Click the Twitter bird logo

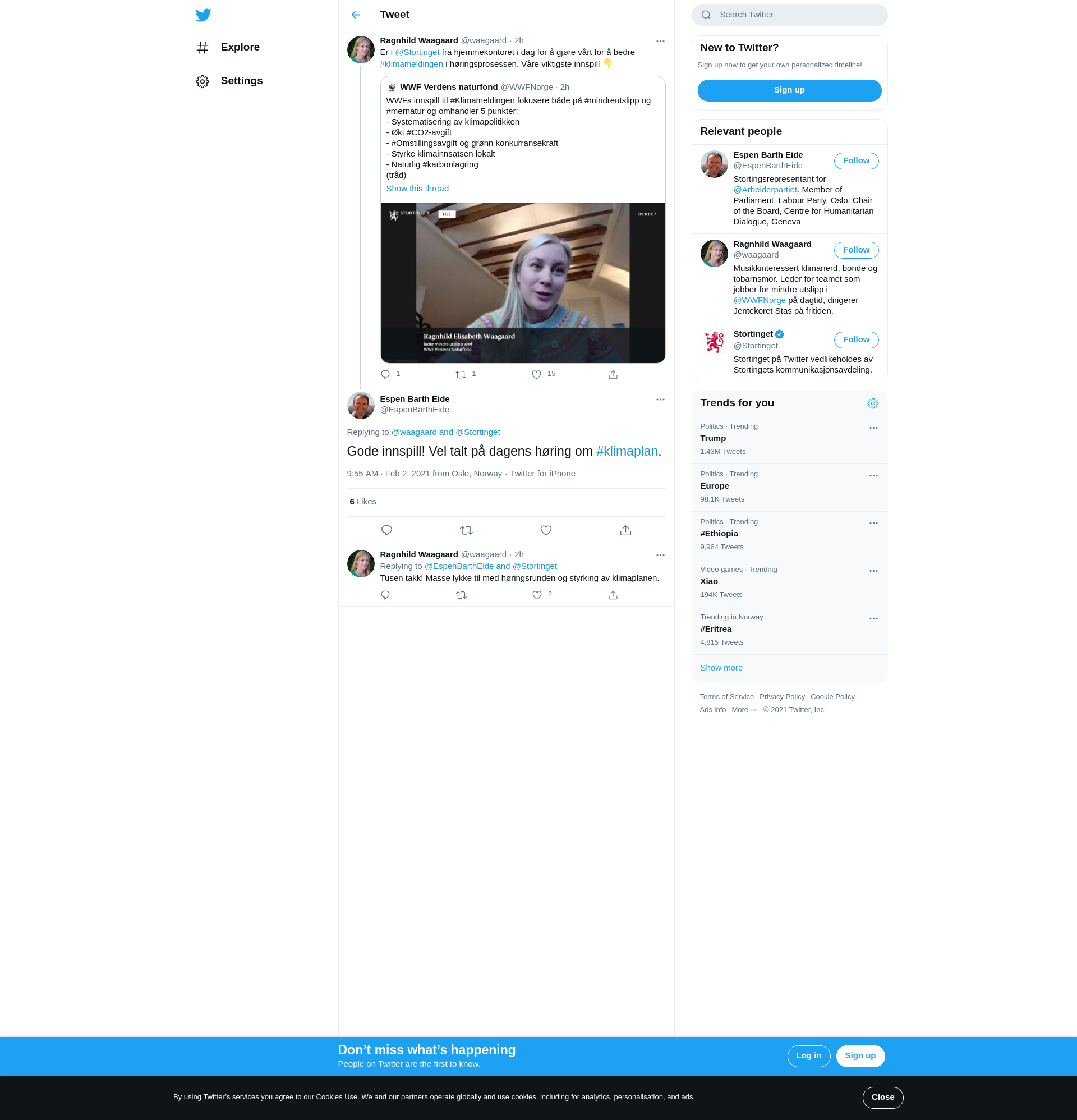tap(204, 15)
